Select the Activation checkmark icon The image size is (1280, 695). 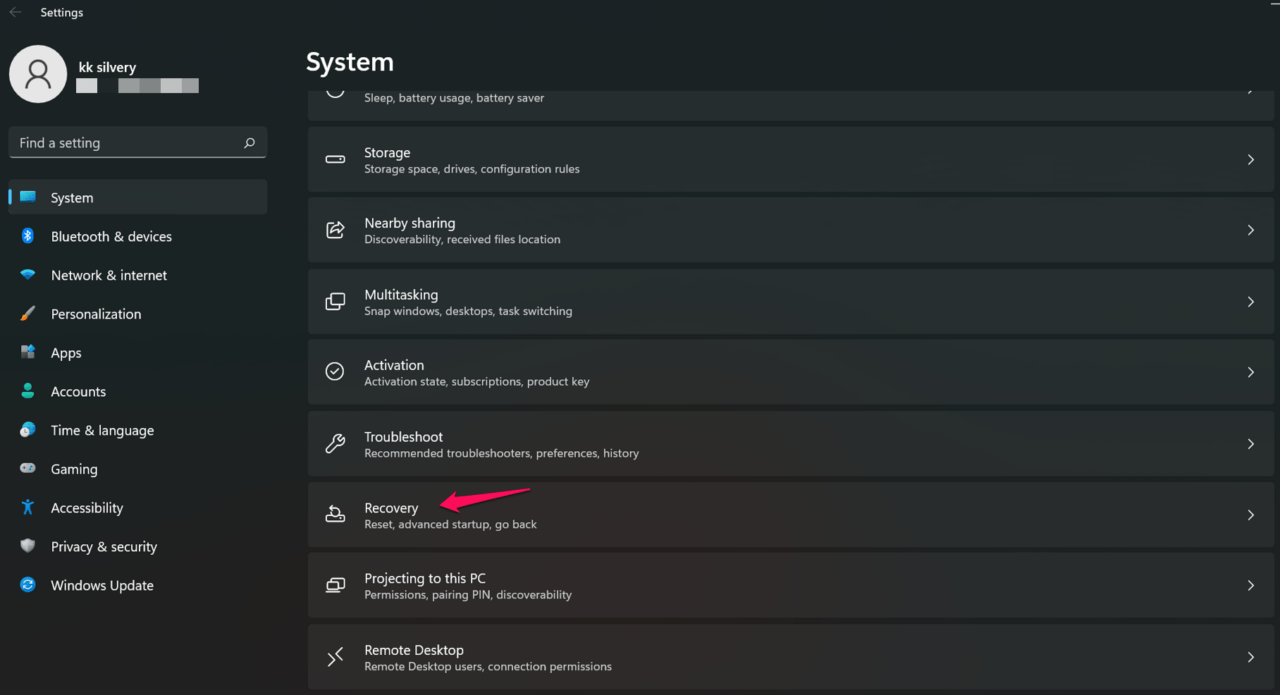pos(335,372)
